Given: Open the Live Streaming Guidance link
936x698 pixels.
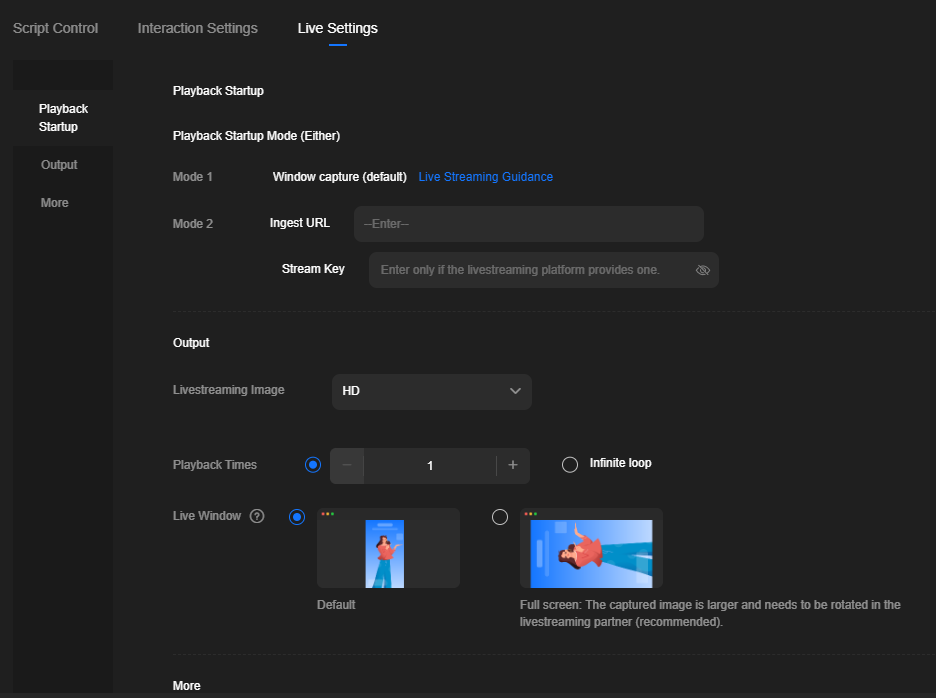Looking at the screenshot, I should [485, 177].
